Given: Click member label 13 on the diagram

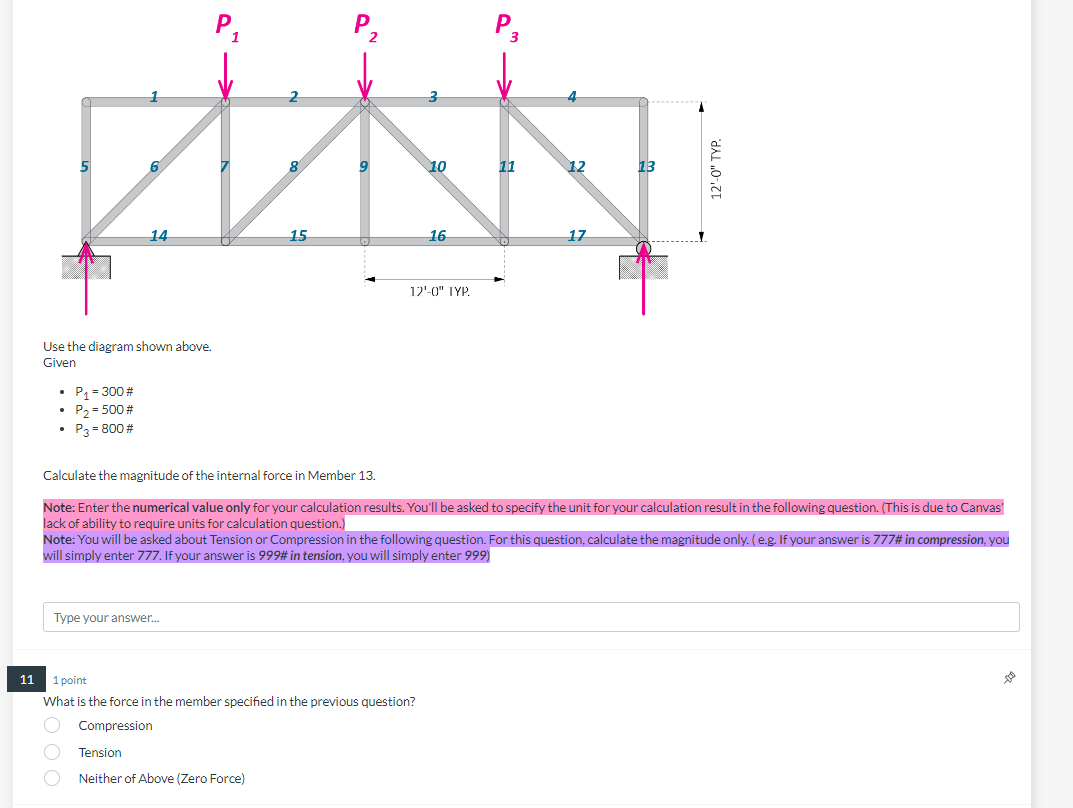Looking at the screenshot, I should (644, 168).
